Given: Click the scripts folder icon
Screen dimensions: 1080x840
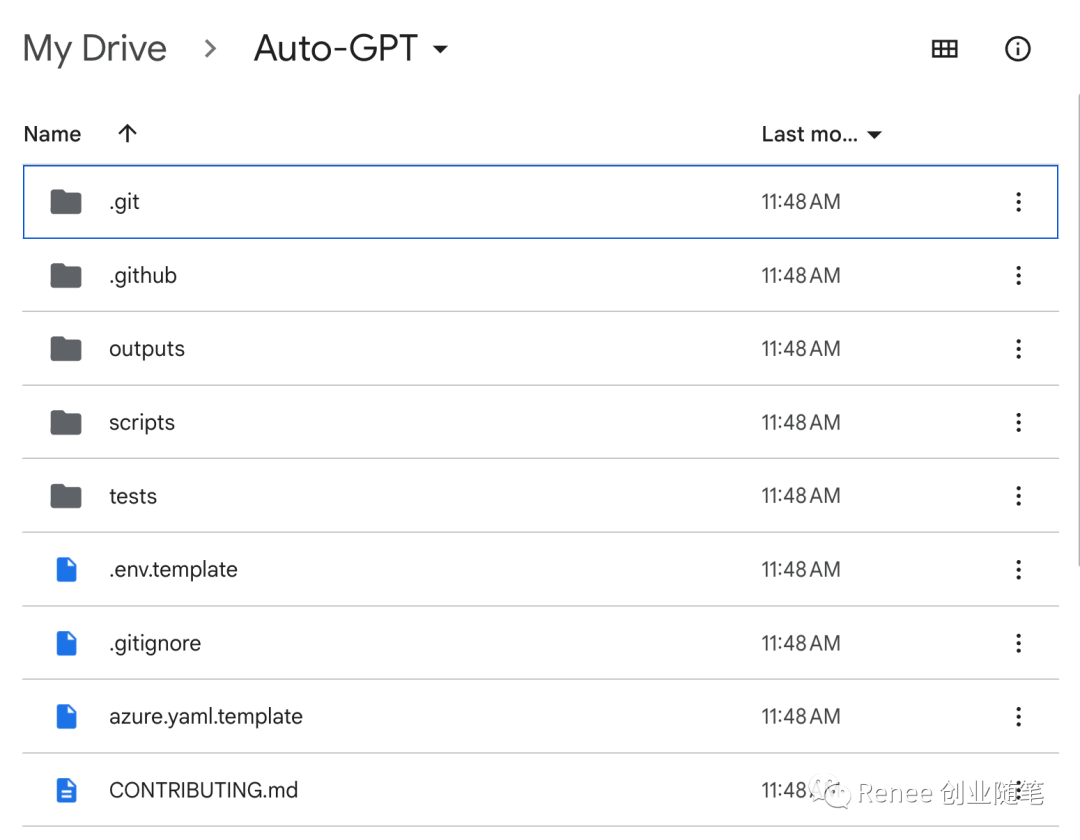Looking at the screenshot, I should [x=66, y=422].
